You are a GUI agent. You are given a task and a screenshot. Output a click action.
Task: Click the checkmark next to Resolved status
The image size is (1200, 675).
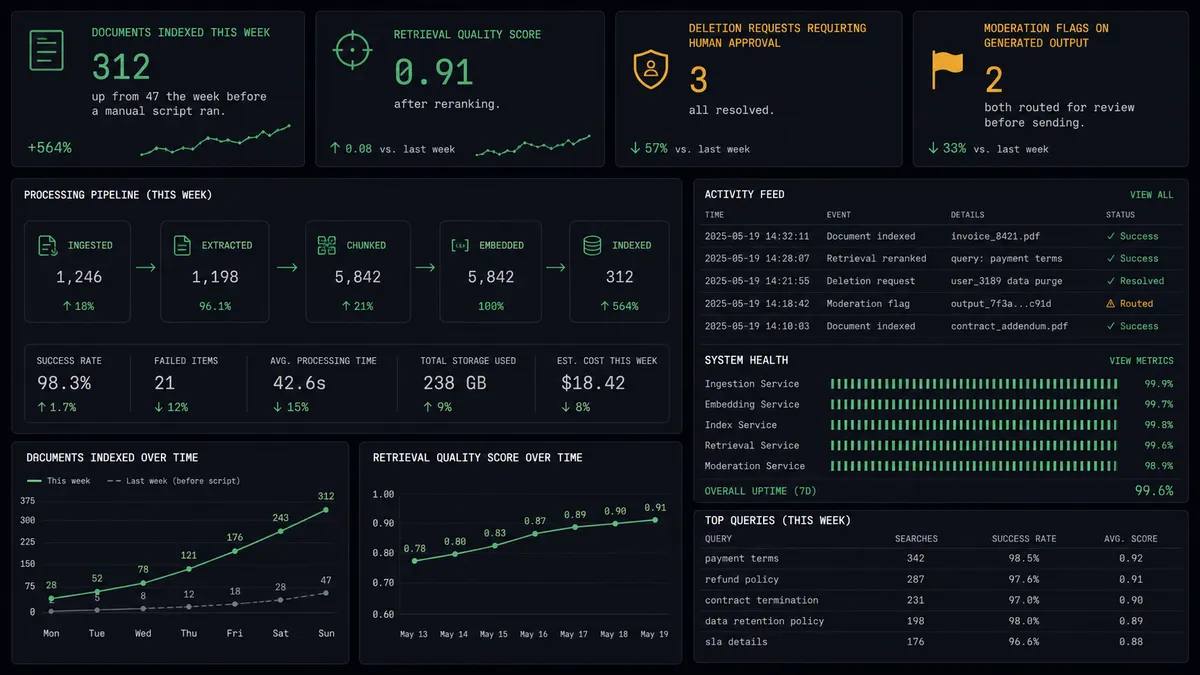1111,281
